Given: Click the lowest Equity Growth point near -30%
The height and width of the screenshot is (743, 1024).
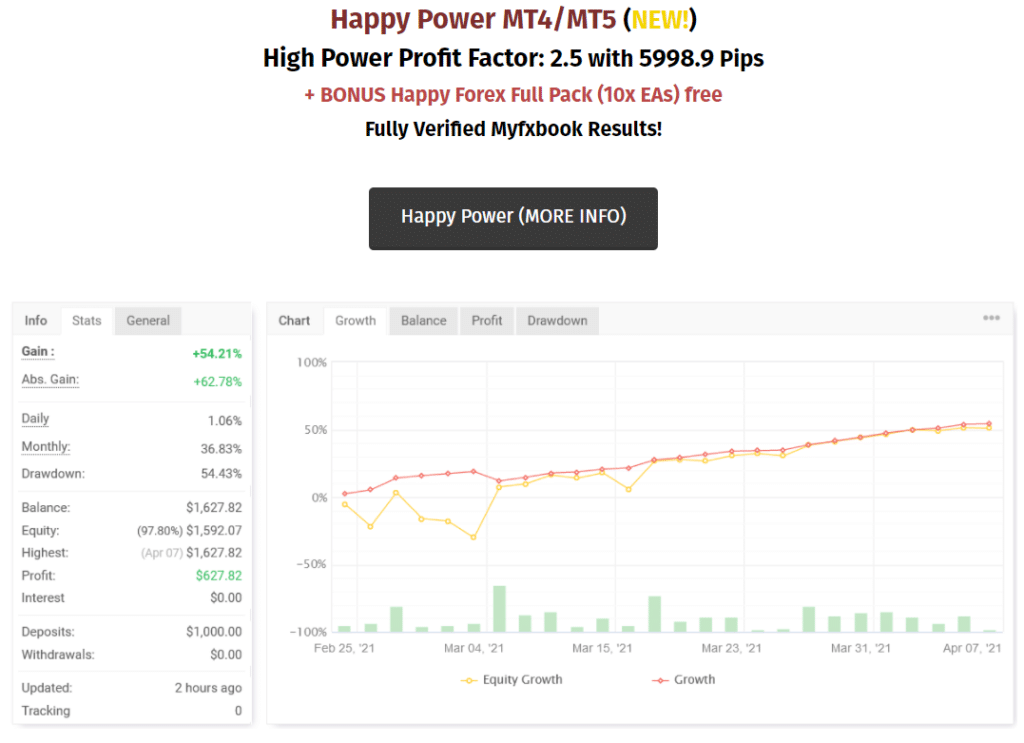Looking at the screenshot, I should pyautogui.click(x=473, y=537).
